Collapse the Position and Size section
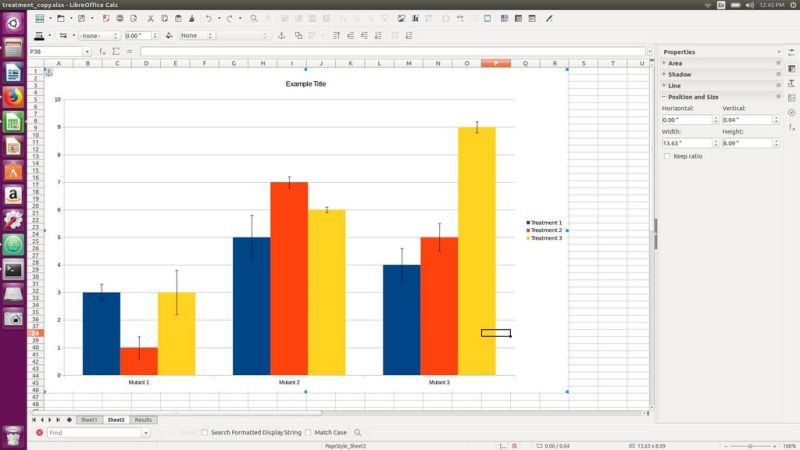The height and width of the screenshot is (450, 800). coord(664,97)
